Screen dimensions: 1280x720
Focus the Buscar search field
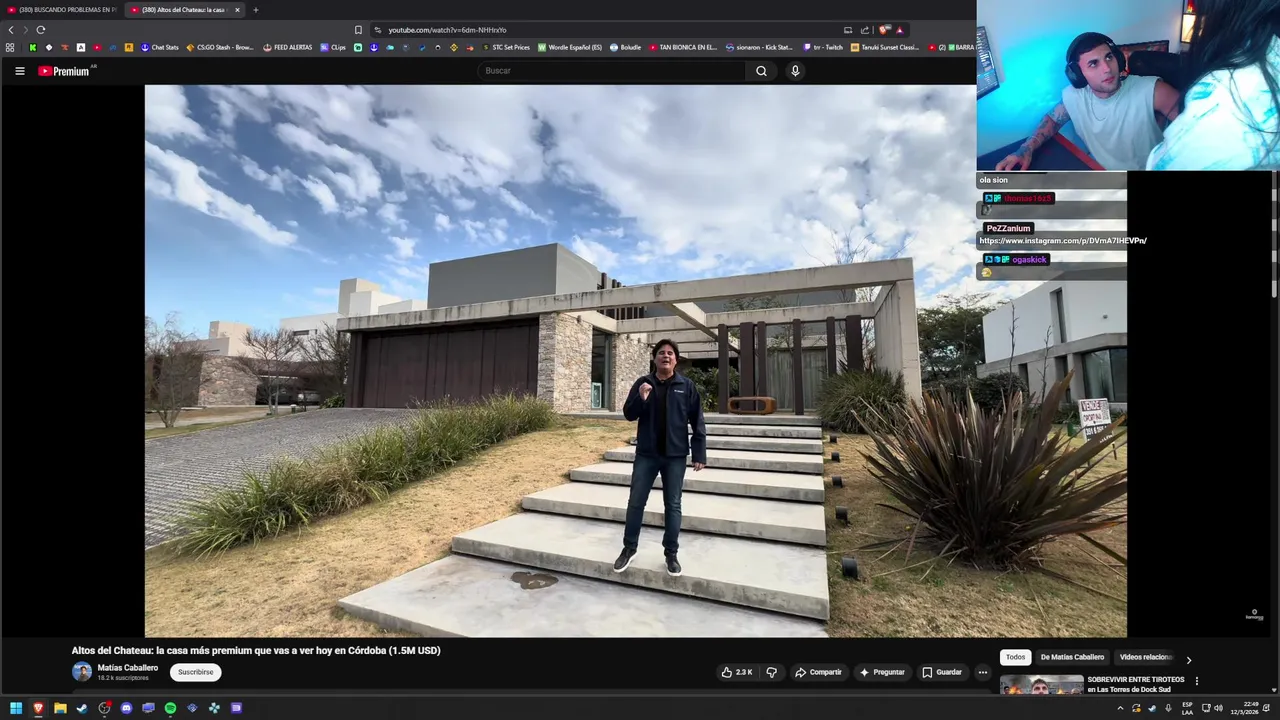[x=611, y=71]
